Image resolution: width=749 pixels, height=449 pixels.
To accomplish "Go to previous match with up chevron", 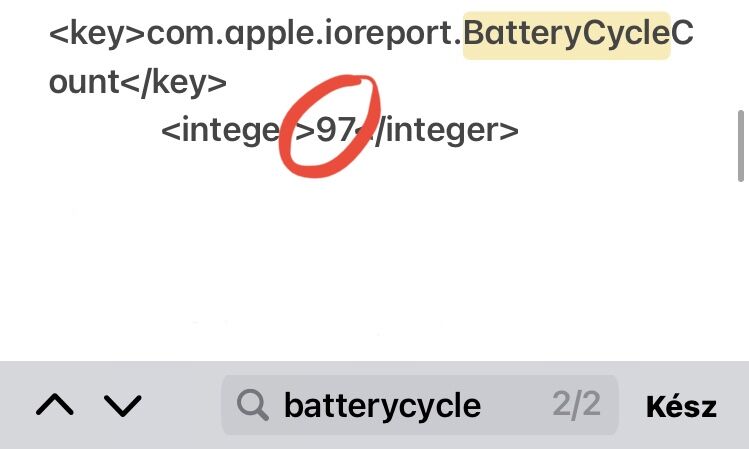I will pos(55,405).
